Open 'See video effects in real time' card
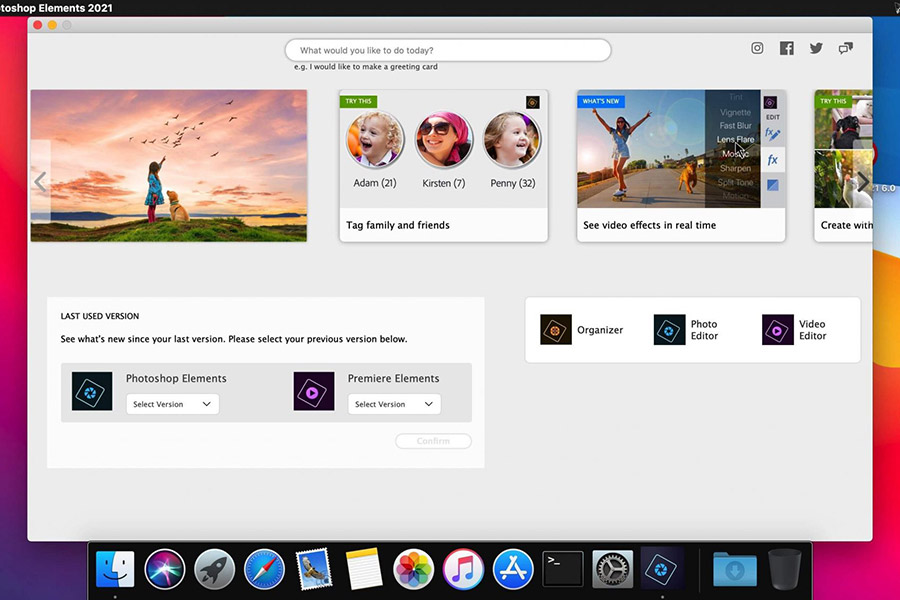Screen dimensions: 900x600 [x=681, y=166]
